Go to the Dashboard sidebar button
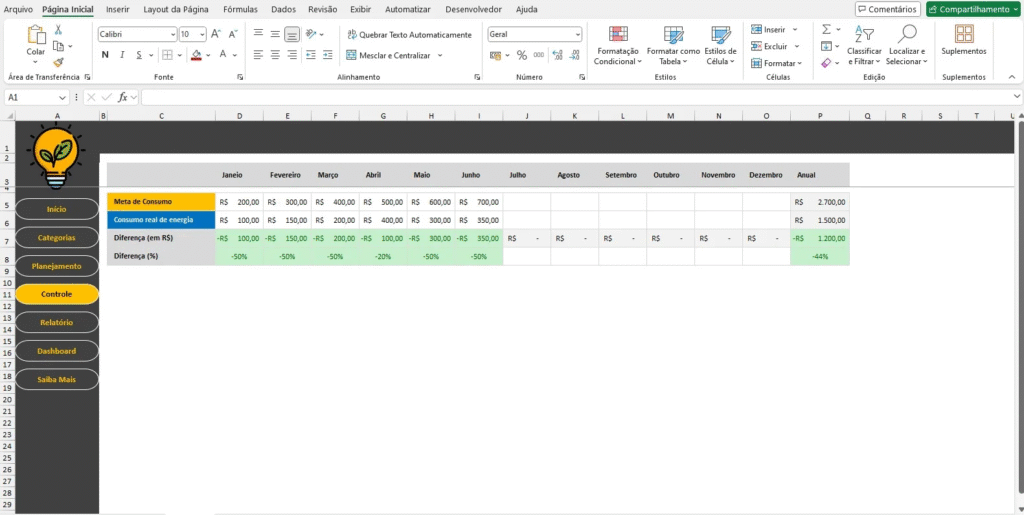The image size is (1024, 515). 57,351
